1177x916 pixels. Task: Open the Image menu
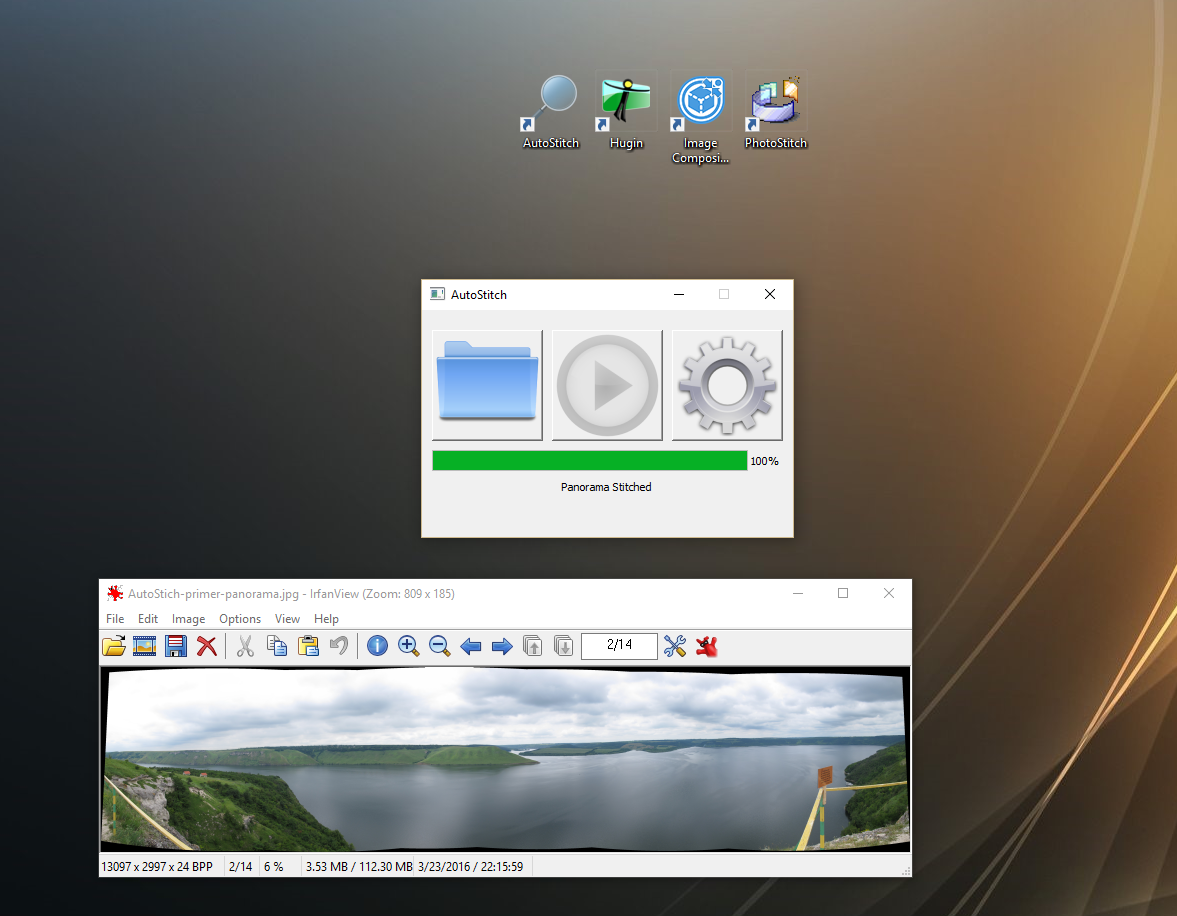(x=188, y=619)
